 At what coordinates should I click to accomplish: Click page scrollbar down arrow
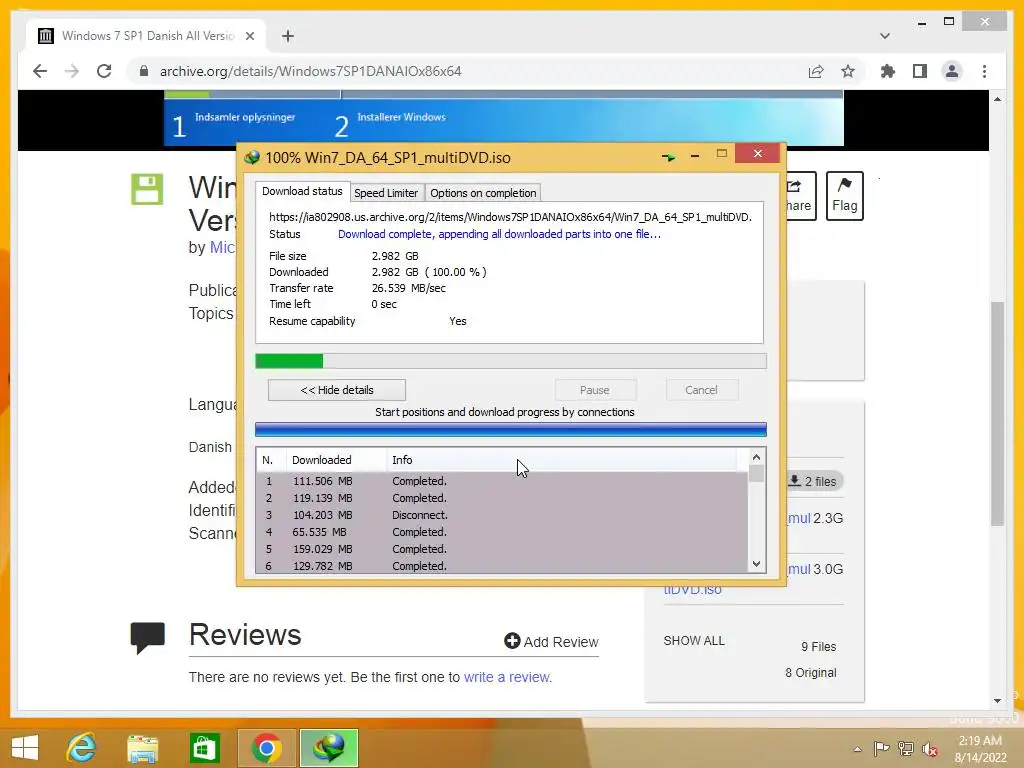point(997,701)
